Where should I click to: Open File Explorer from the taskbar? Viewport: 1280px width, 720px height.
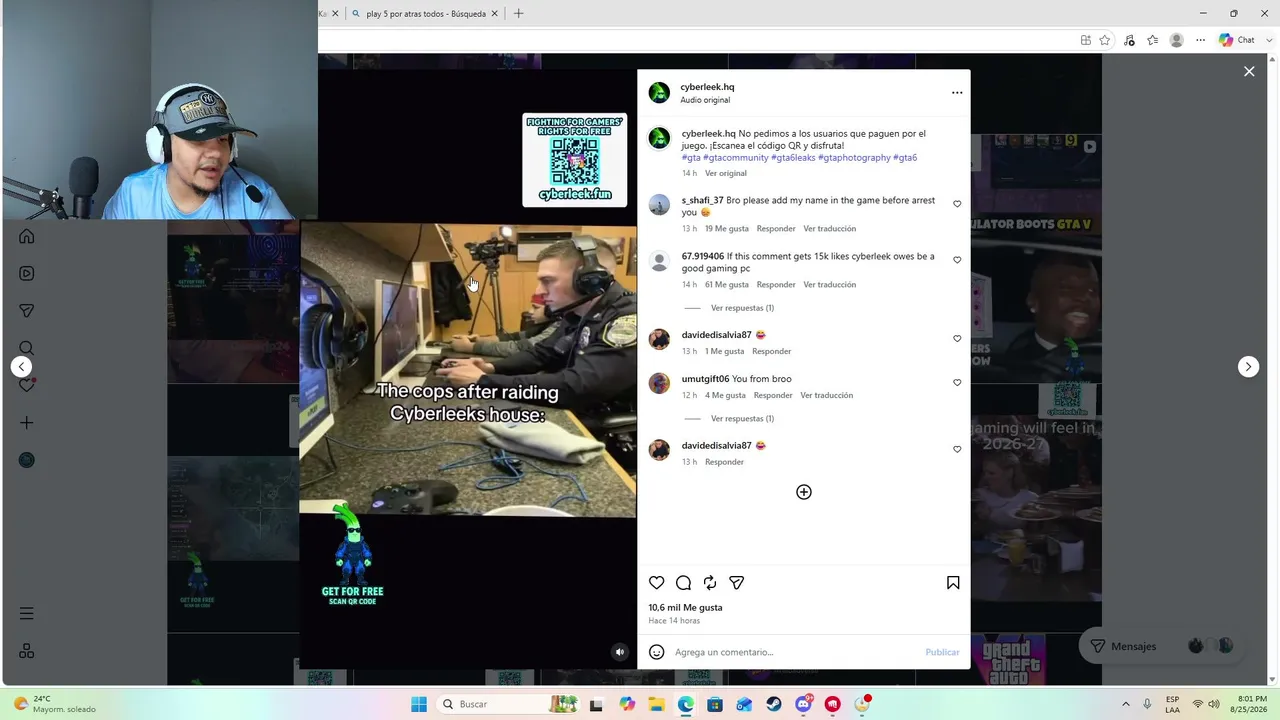657,704
